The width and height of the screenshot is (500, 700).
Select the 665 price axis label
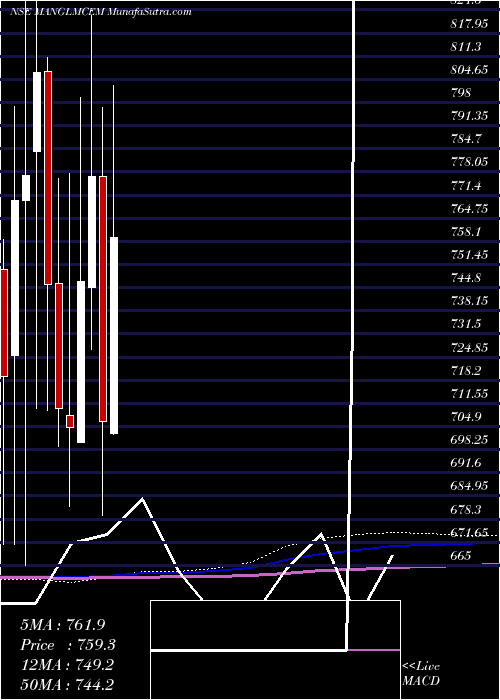click(461, 557)
